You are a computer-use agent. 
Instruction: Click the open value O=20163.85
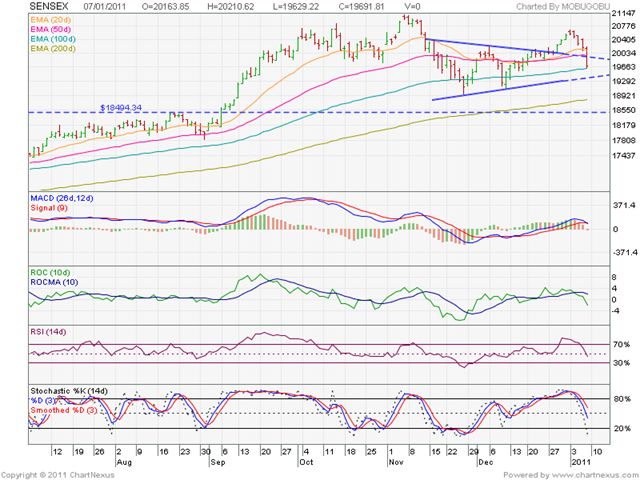pos(166,7)
